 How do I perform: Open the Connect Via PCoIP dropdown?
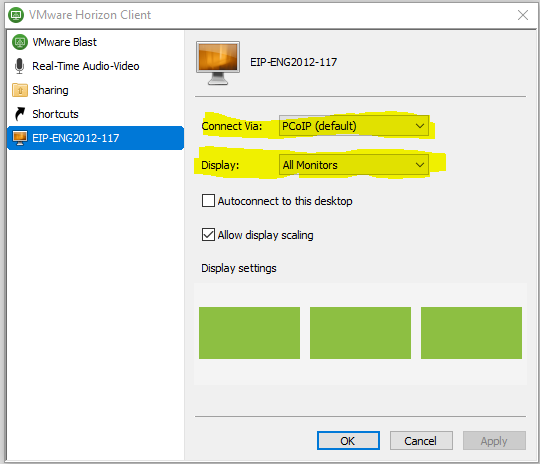click(354, 126)
